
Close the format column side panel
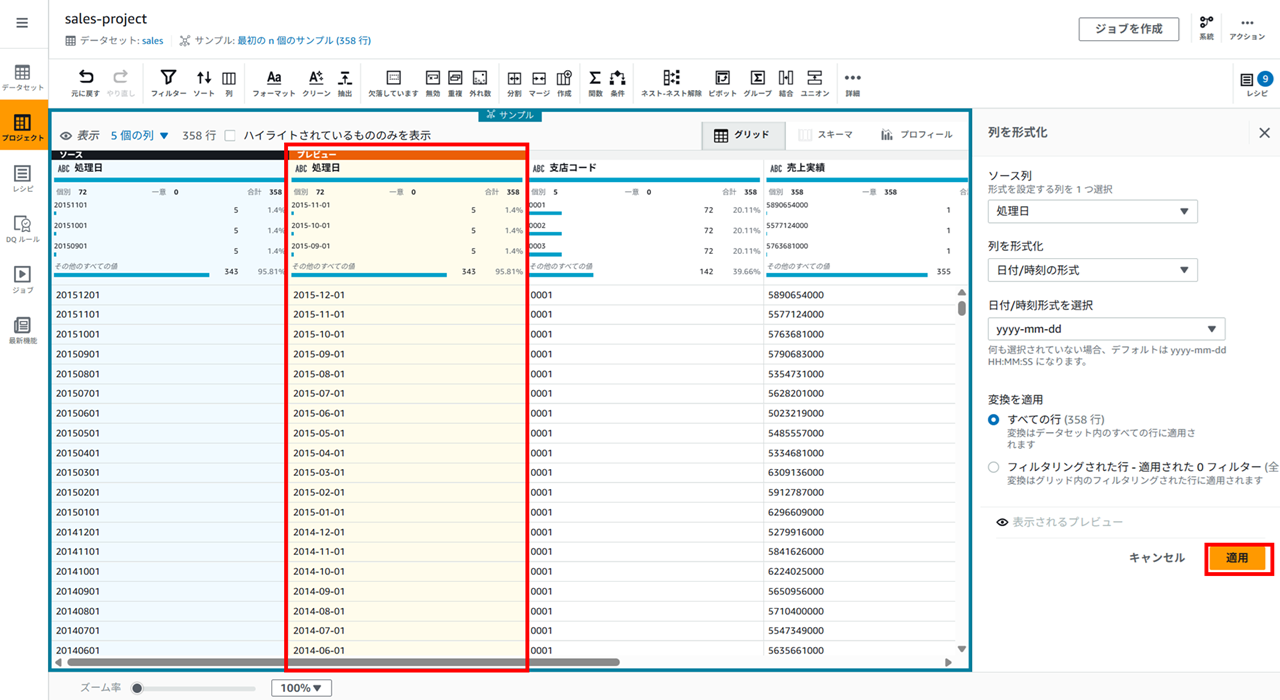tap(1263, 132)
